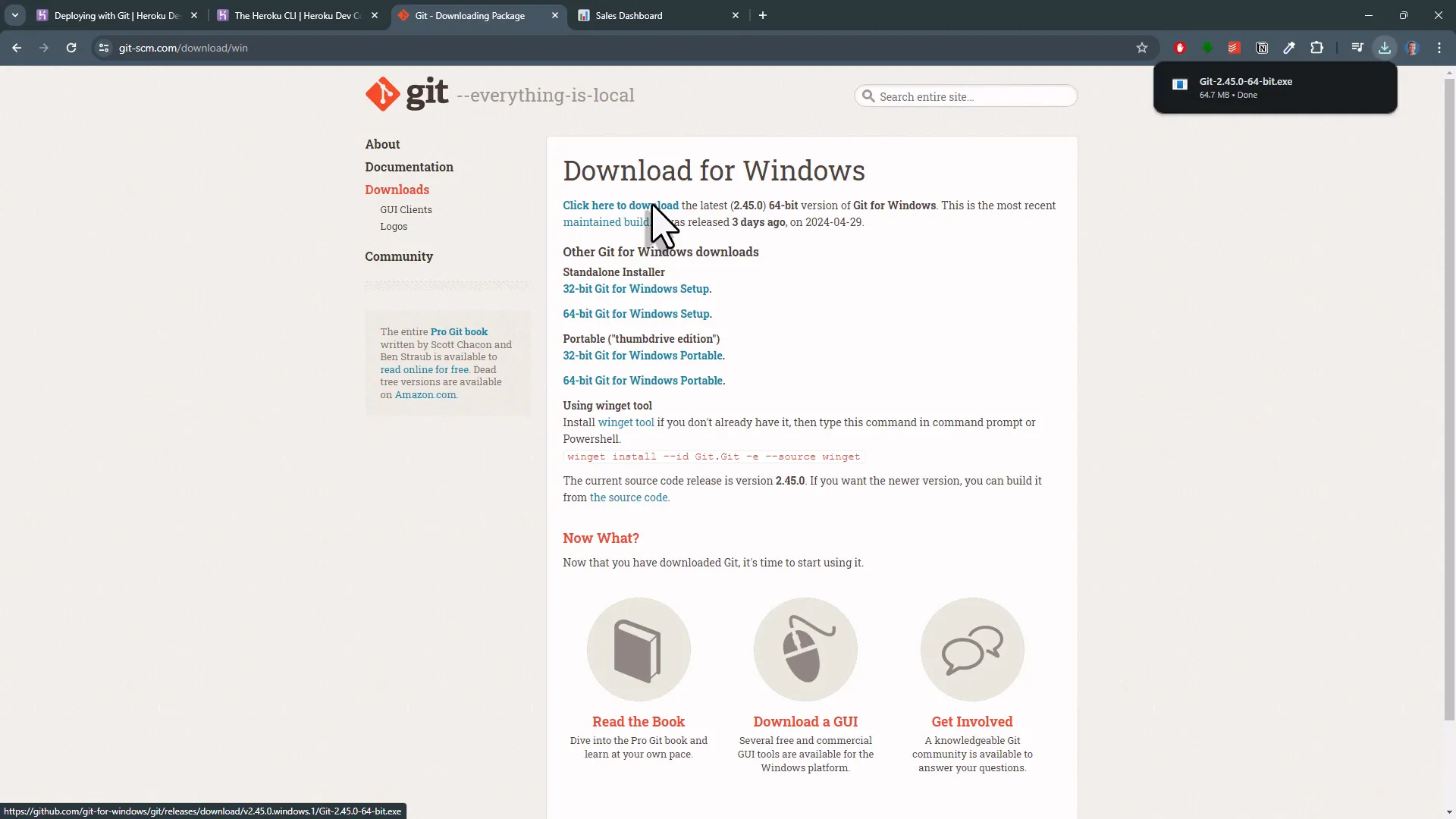Screen dimensions: 1456x819
Task: Open the Notion extension icon
Action: coord(1262,47)
